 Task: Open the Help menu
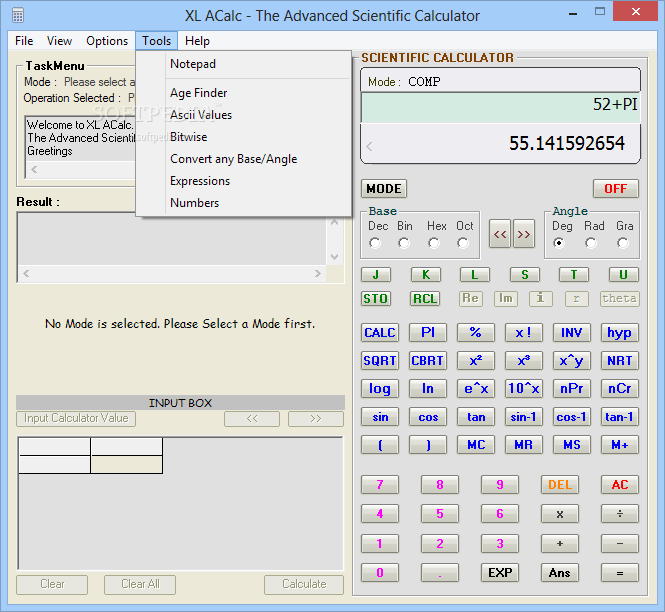(x=197, y=41)
